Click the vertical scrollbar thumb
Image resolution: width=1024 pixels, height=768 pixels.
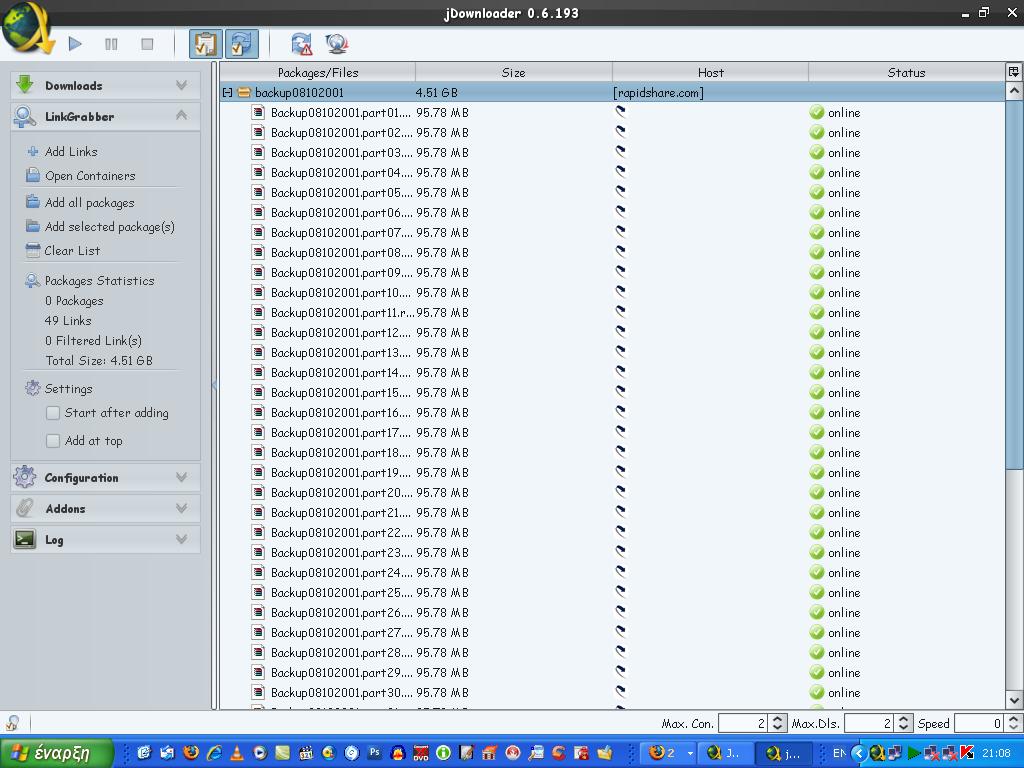[x=1014, y=284]
